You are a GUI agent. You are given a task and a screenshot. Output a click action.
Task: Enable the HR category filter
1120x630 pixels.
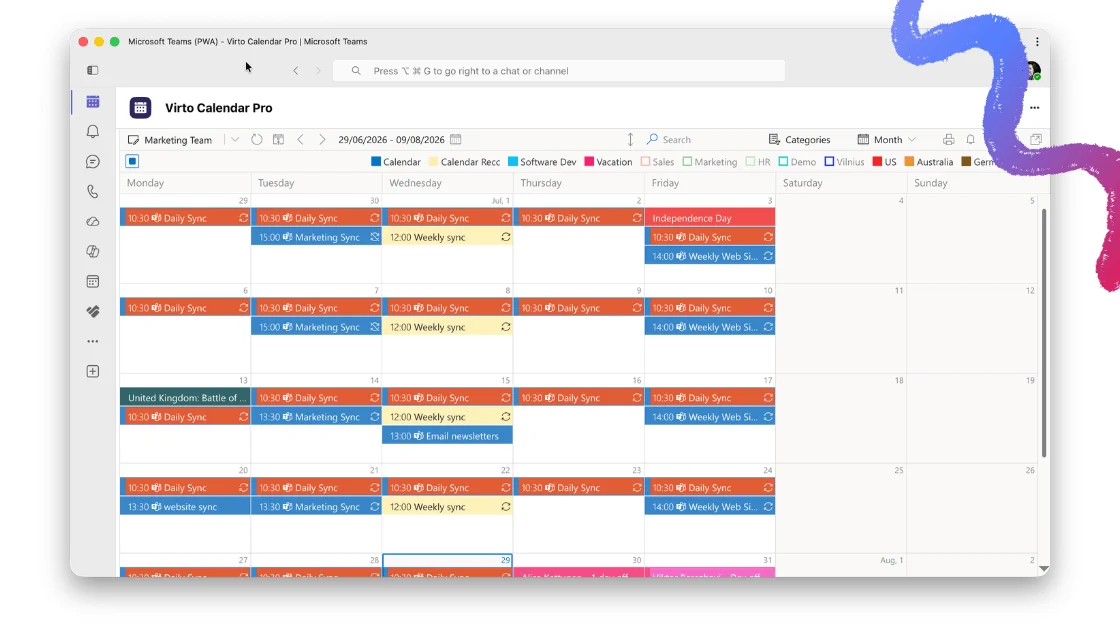click(758, 162)
